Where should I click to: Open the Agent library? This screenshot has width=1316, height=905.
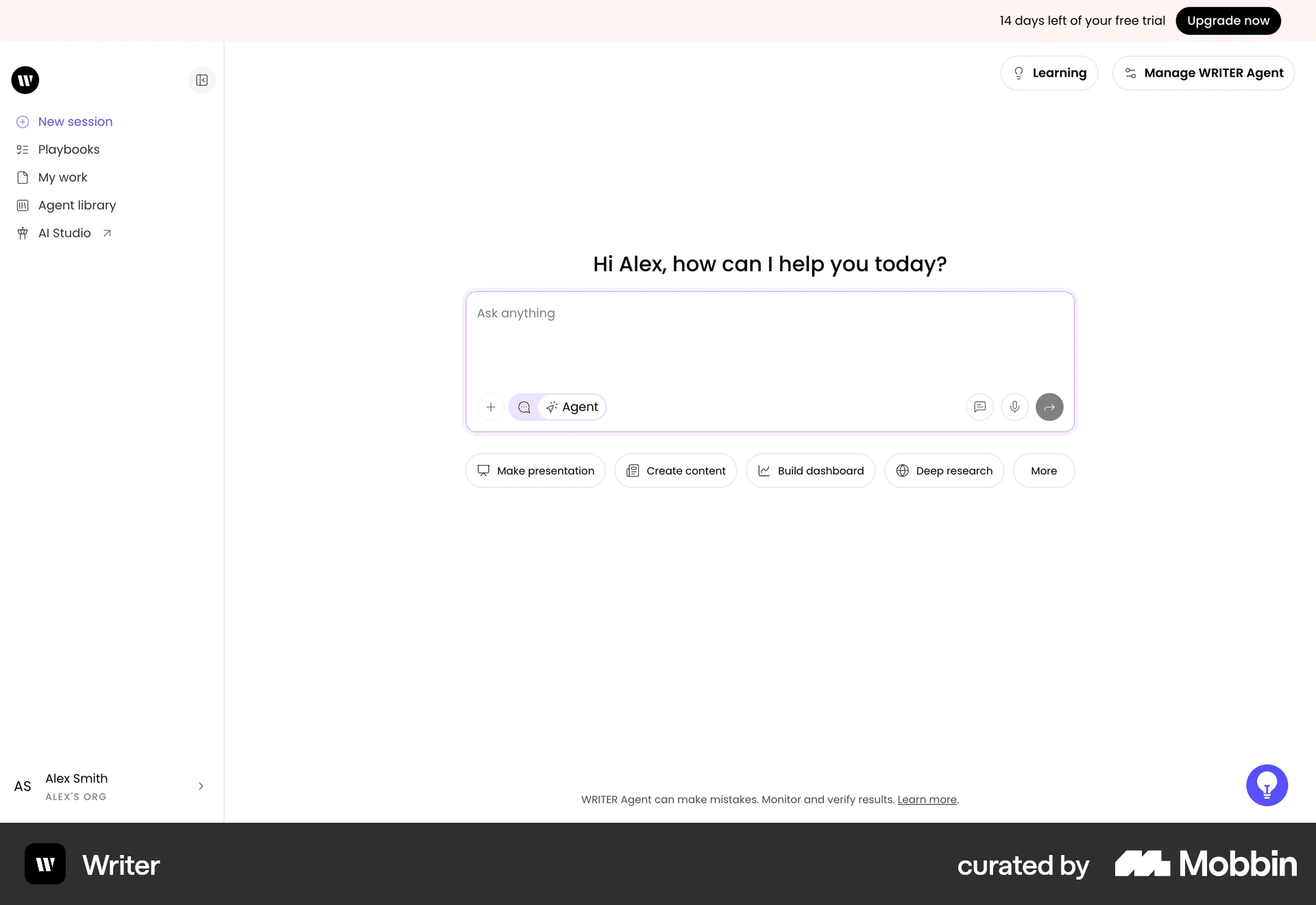tap(76, 205)
